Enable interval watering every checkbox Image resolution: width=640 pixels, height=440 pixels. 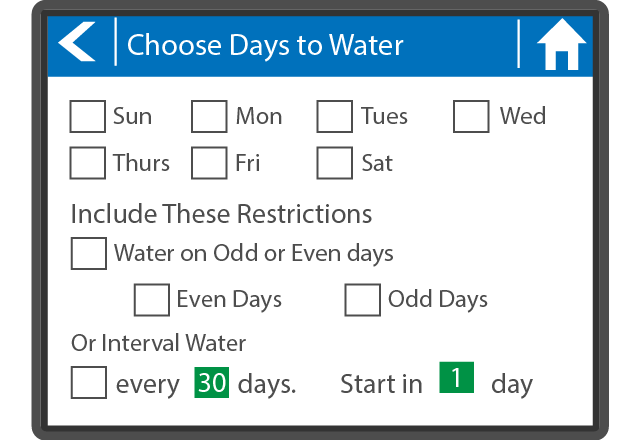point(89,382)
